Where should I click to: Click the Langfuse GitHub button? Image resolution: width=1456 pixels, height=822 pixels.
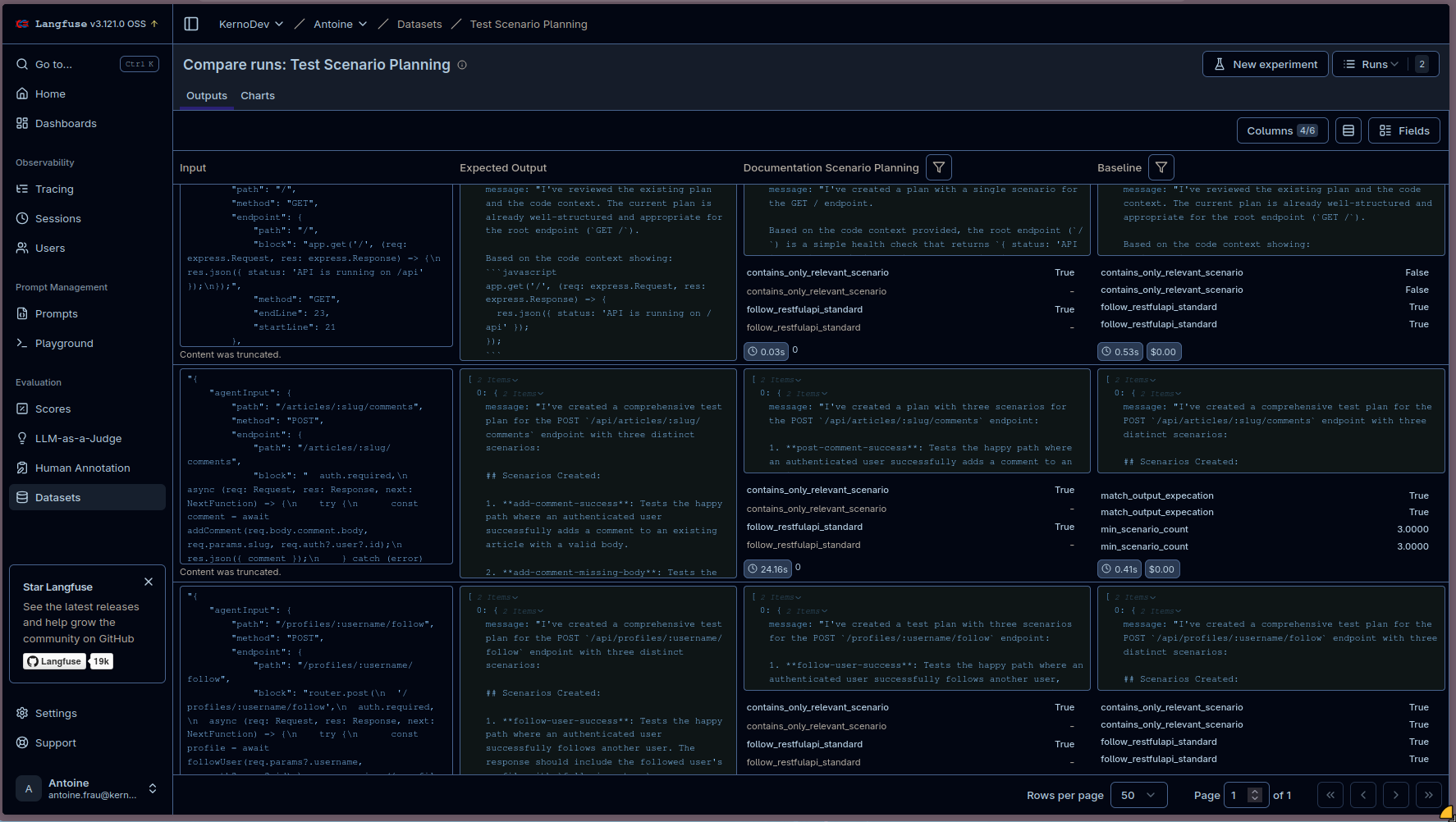point(54,661)
